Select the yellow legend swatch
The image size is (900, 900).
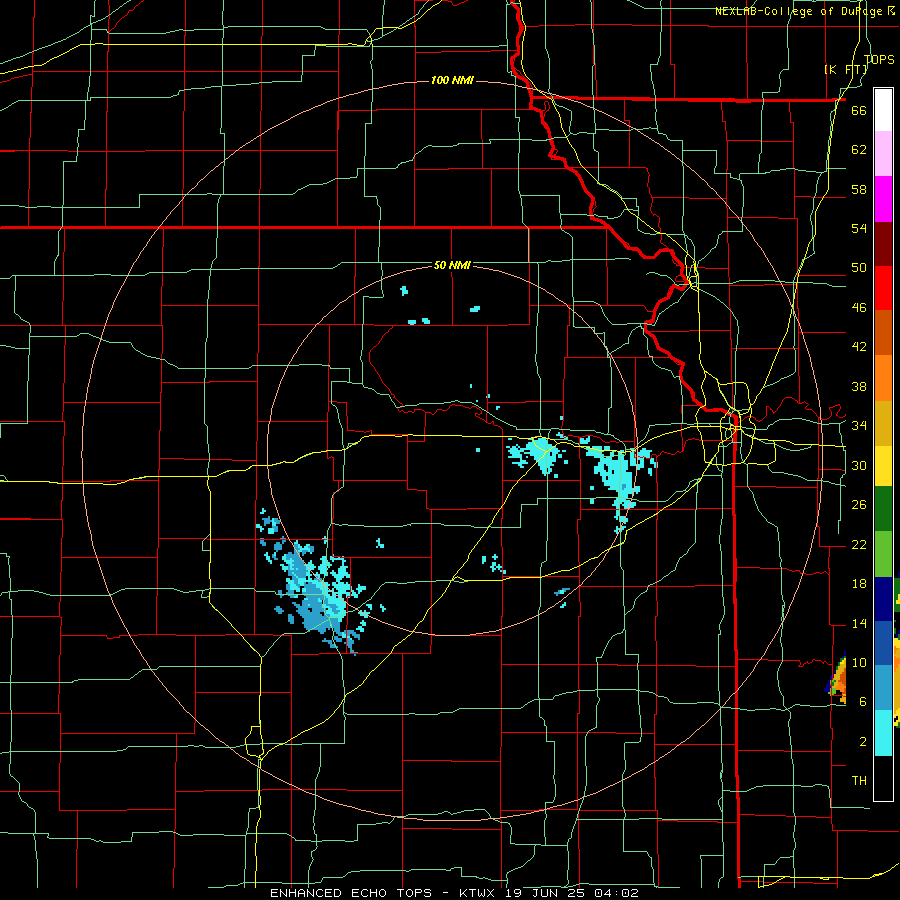[883, 466]
